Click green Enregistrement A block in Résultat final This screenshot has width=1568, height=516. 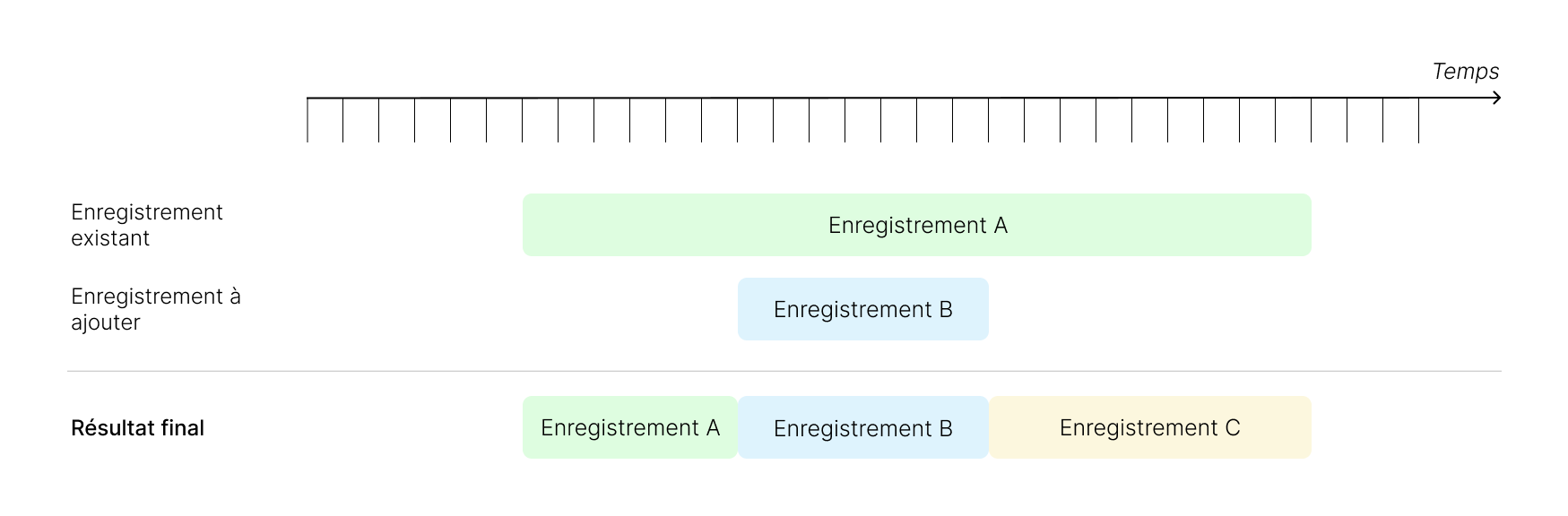629,427
